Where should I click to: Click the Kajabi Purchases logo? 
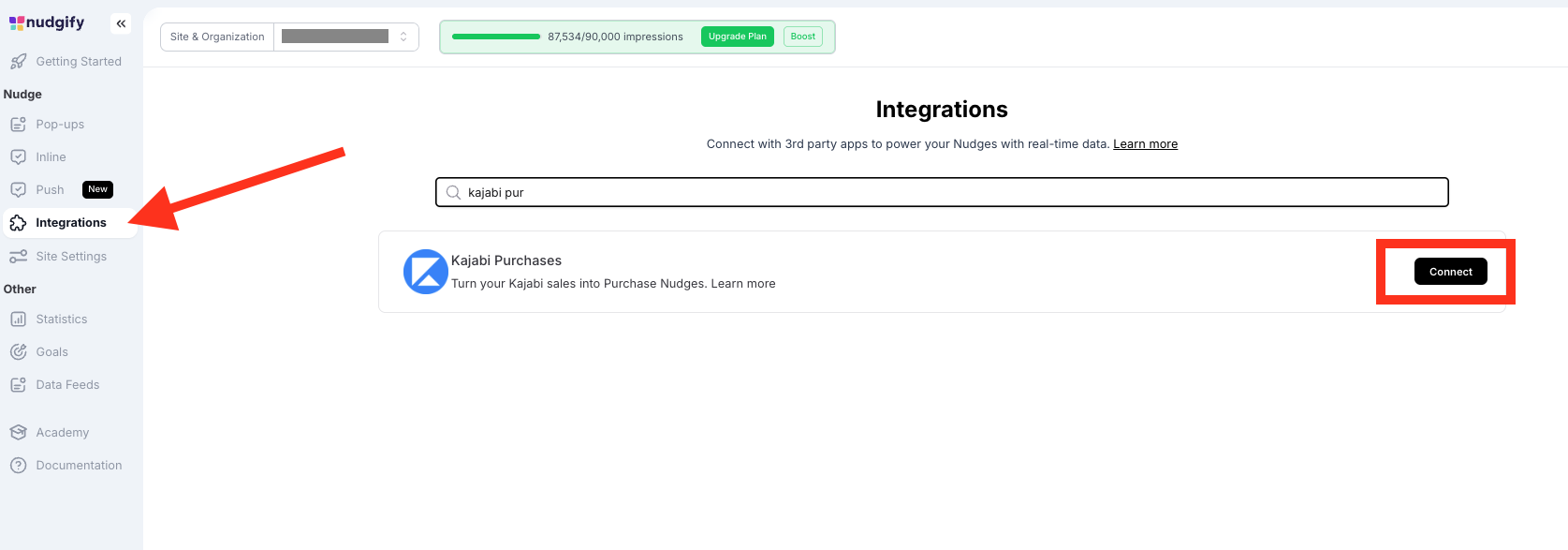coord(425,272)
